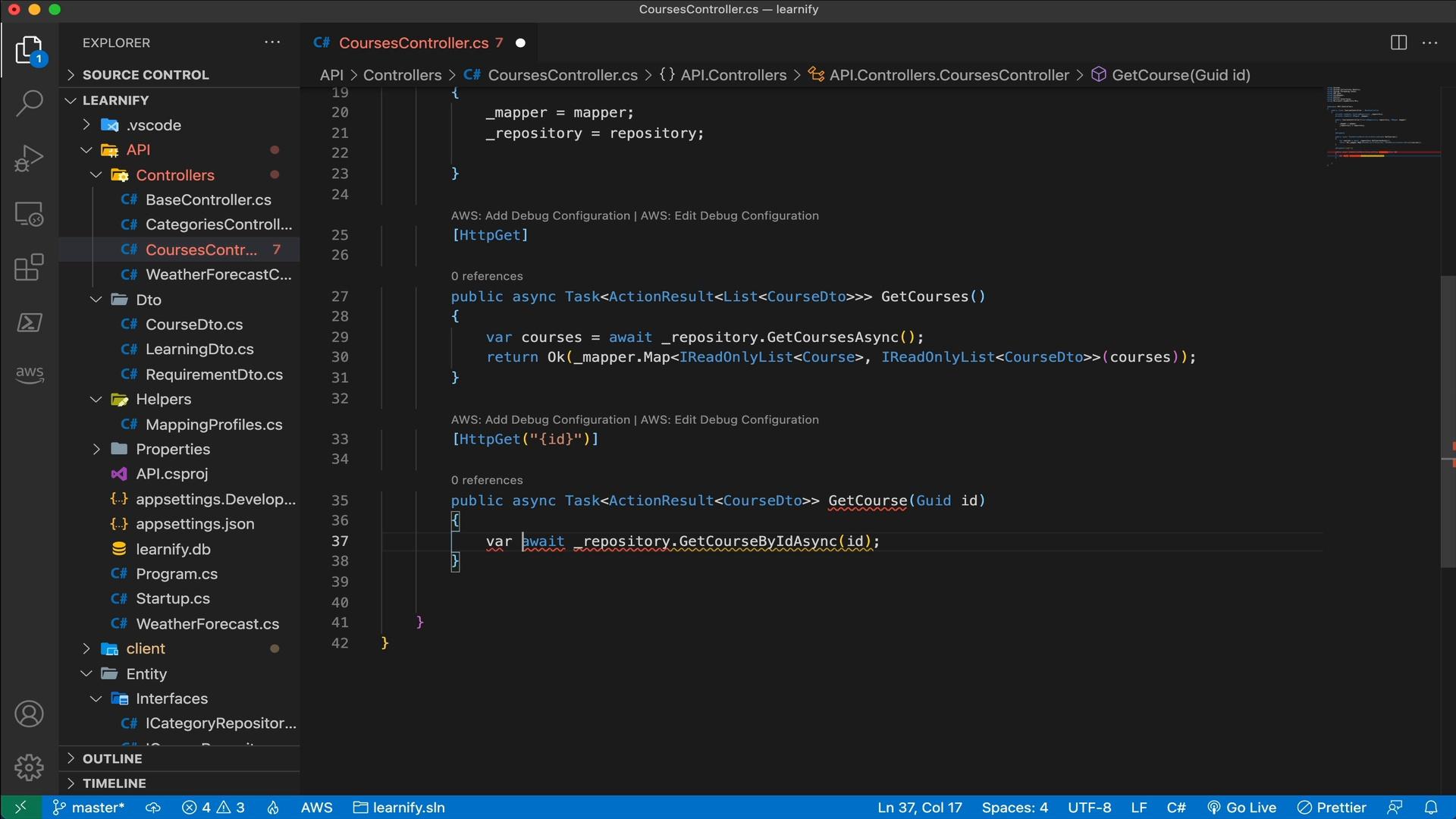Split the editor to the right
This screenshot has height=819, width=1456.
pyautogui.click(x=1398, y=43)
